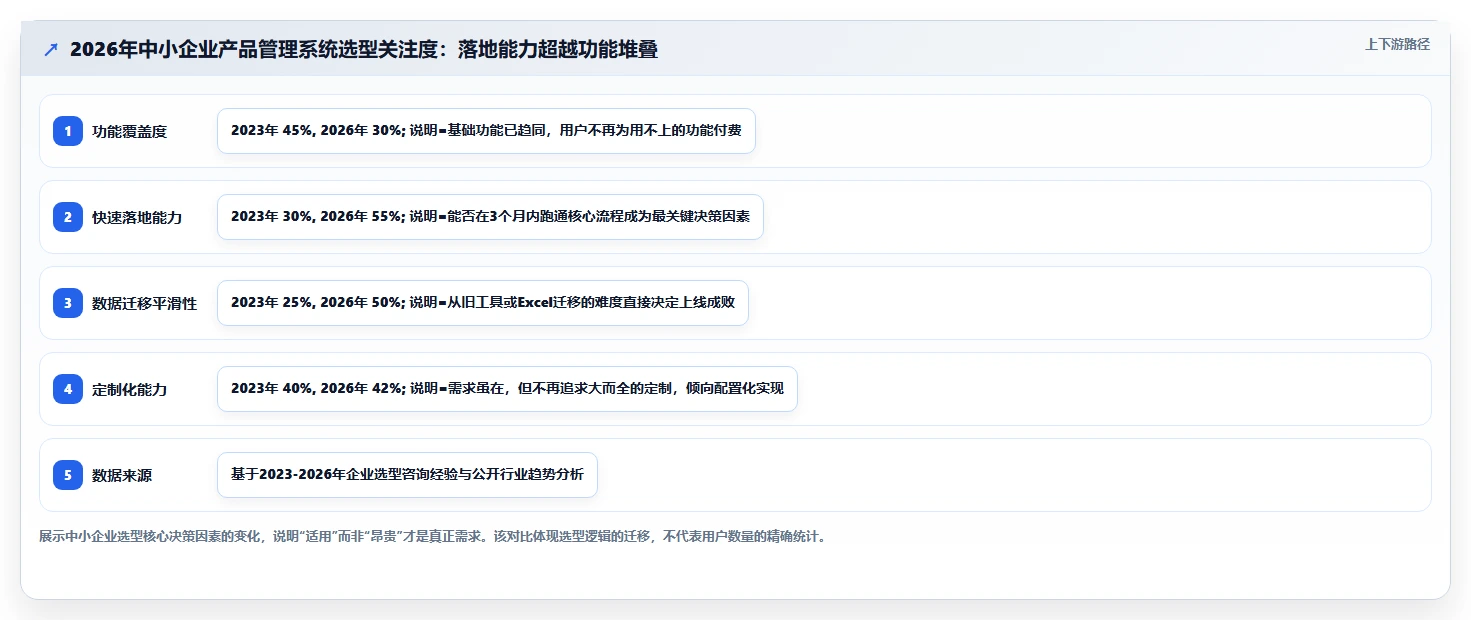Click the 数据来源 label
1471x620 pixels.
click(122, 475)
